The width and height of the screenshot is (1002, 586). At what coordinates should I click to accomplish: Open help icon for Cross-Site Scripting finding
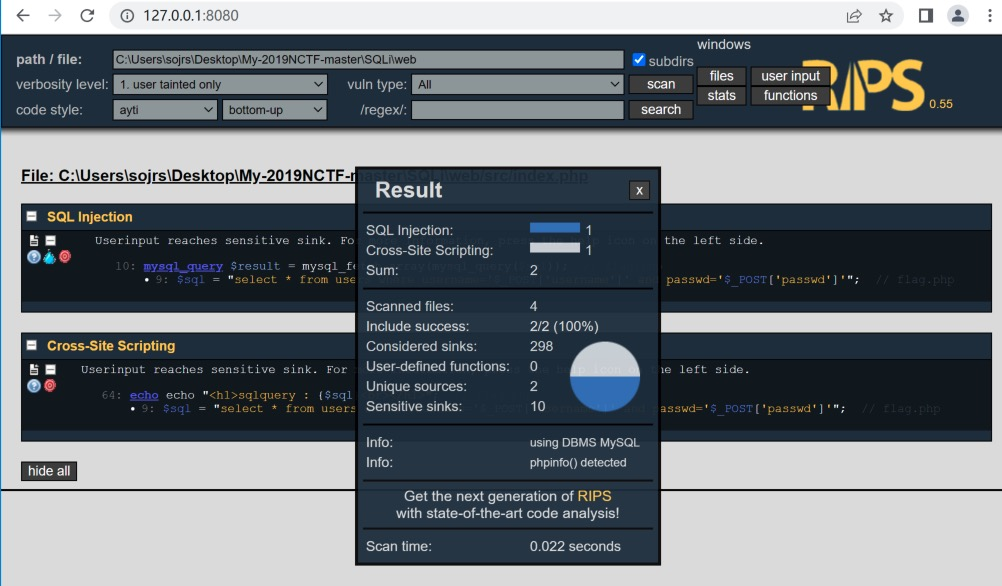point(34,385)
